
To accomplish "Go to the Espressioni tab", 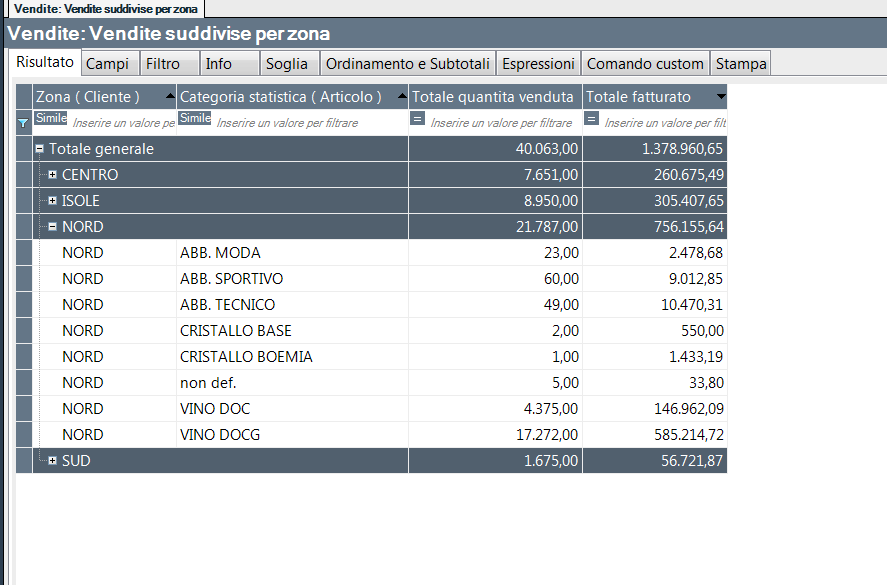I will pos(538,64).
